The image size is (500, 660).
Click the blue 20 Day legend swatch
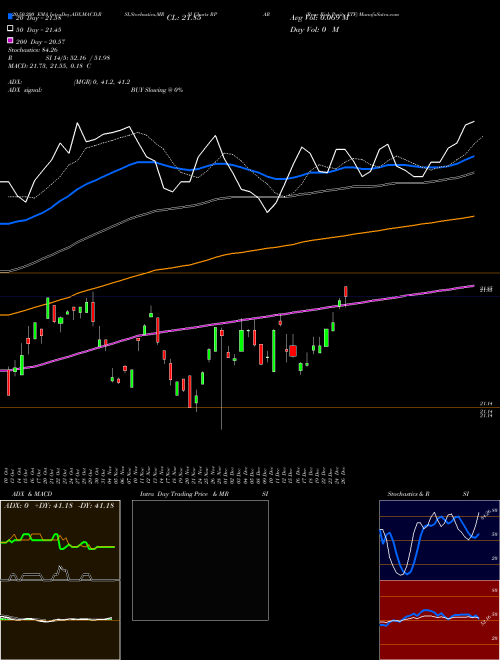click(x=10, y=16)
